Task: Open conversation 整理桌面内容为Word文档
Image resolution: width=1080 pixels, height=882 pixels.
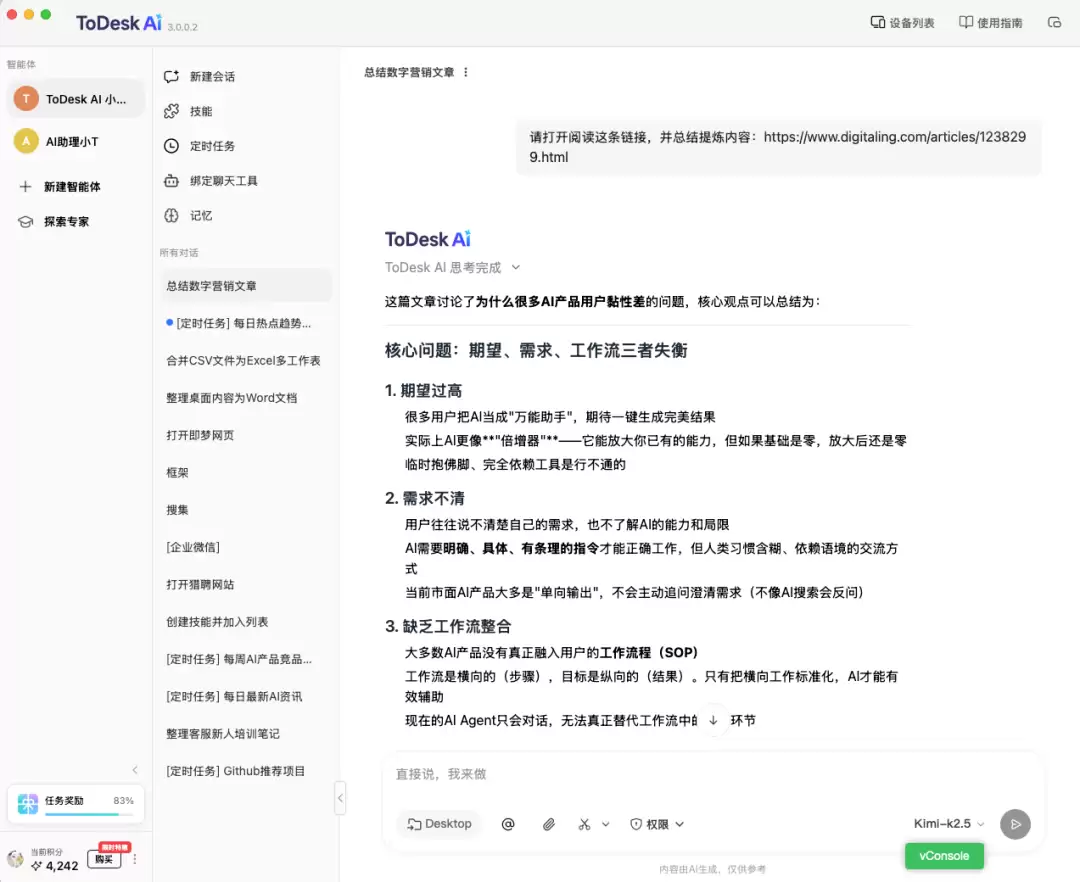Action: [x=247, y=398]
